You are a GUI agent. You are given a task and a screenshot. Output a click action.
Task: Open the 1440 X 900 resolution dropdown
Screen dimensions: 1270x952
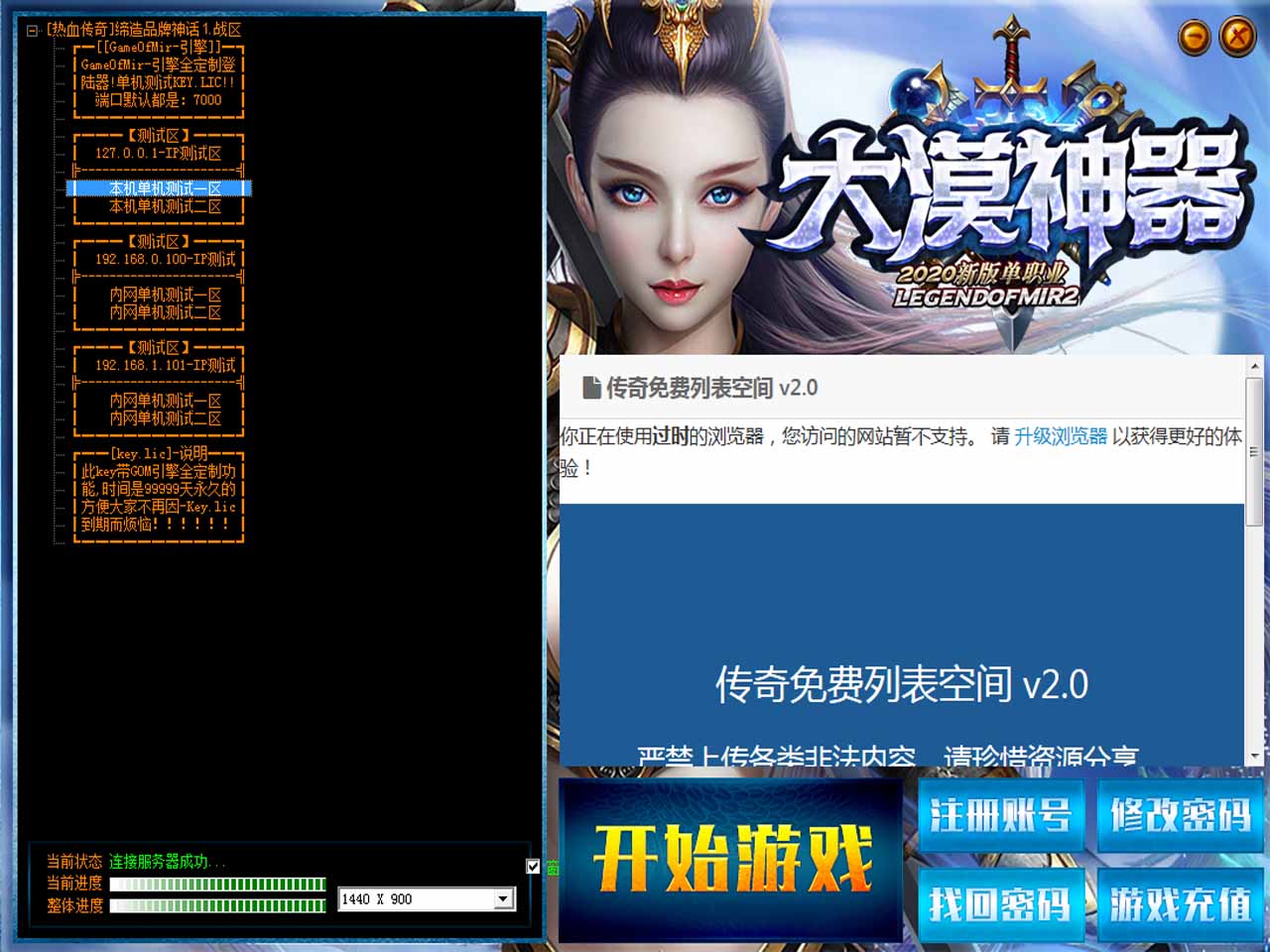click(503, 899)
